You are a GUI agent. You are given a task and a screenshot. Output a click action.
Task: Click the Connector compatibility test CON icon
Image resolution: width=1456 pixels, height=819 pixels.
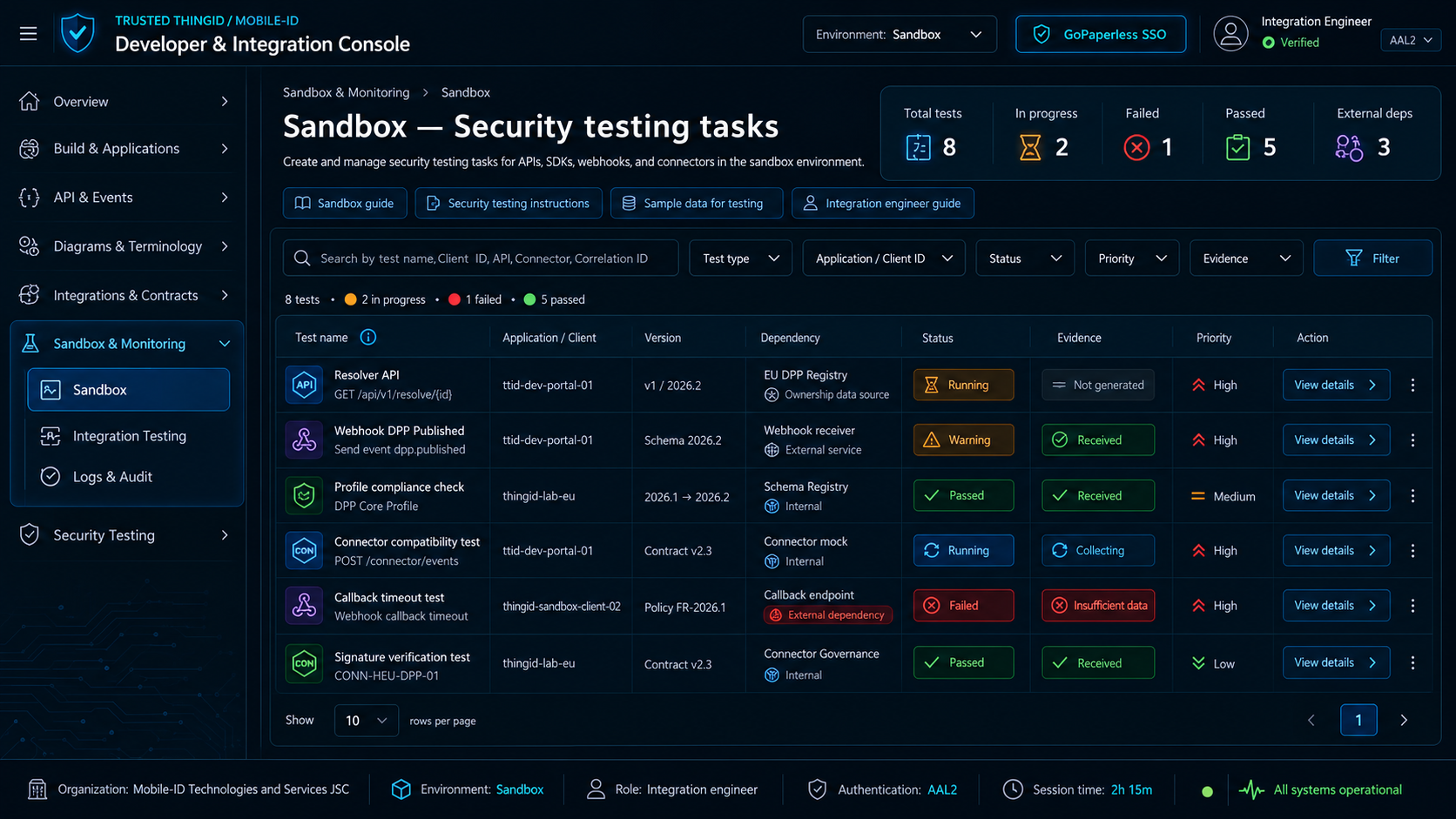(x=304, y=550)
